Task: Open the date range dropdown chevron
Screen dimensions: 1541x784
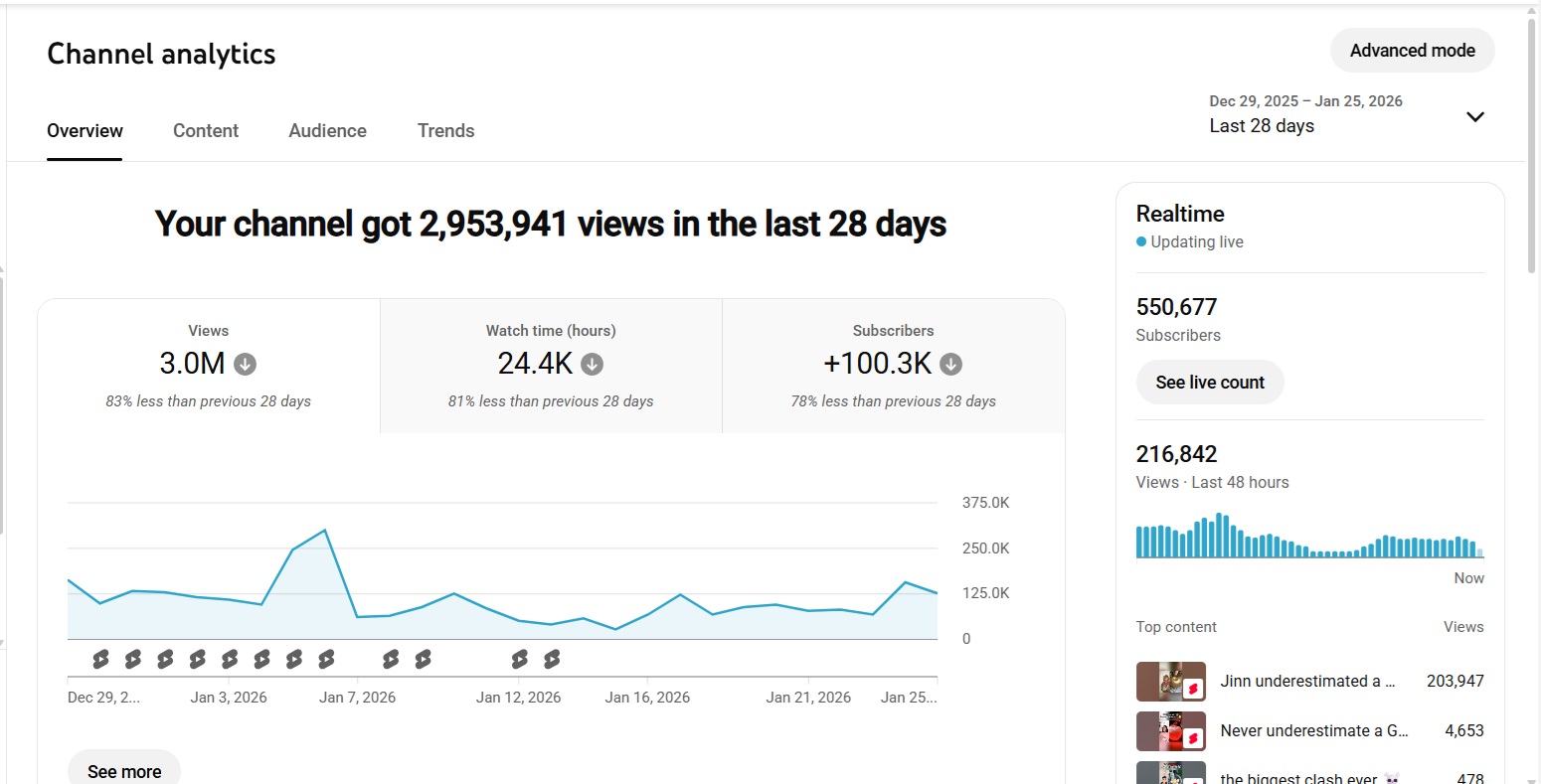Action: coord(1474,117)
